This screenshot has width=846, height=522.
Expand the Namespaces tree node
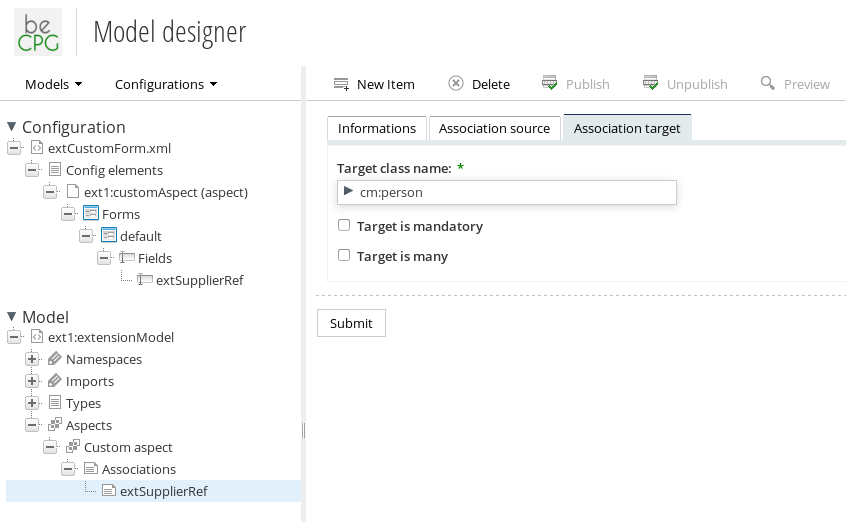pyautogui.click(x=32, y=359)
